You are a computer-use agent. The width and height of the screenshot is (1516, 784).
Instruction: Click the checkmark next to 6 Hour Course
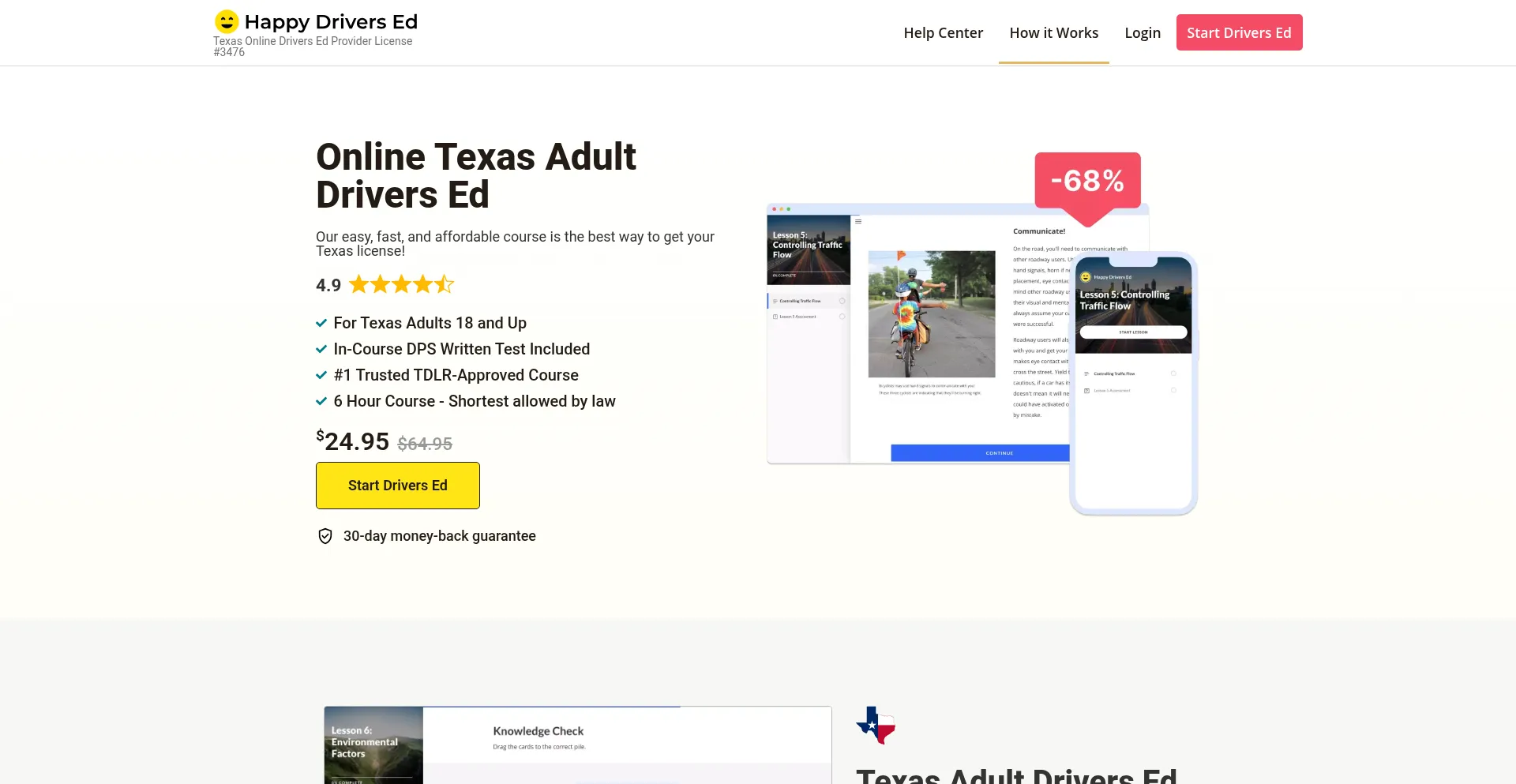click(321, 401)
